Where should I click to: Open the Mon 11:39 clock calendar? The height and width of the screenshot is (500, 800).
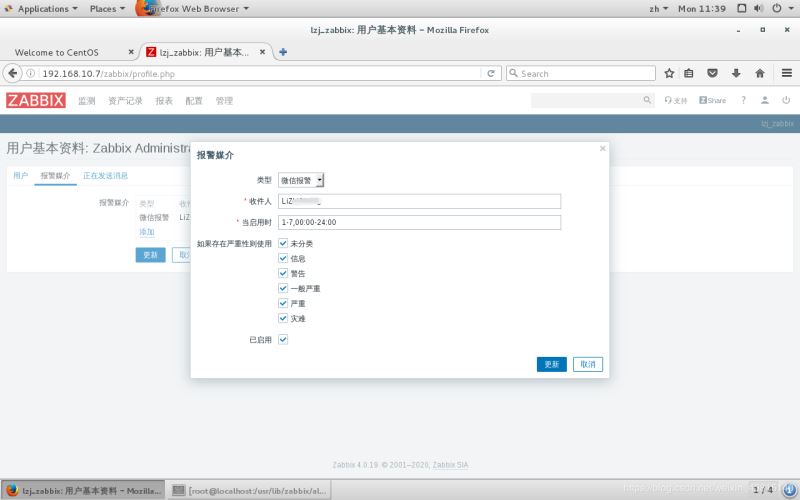tap(702, 9)
